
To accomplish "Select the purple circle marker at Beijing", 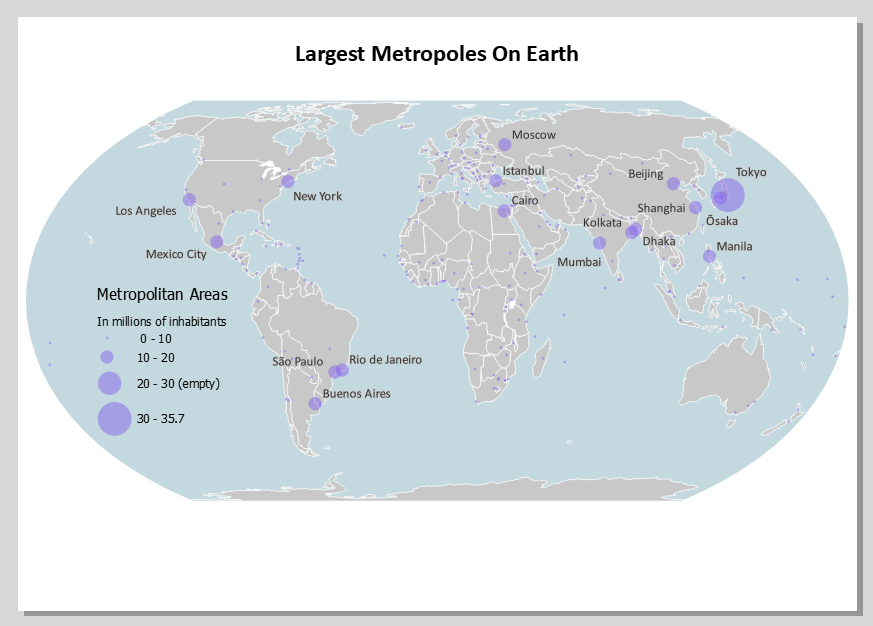I will tap(673, 183).
